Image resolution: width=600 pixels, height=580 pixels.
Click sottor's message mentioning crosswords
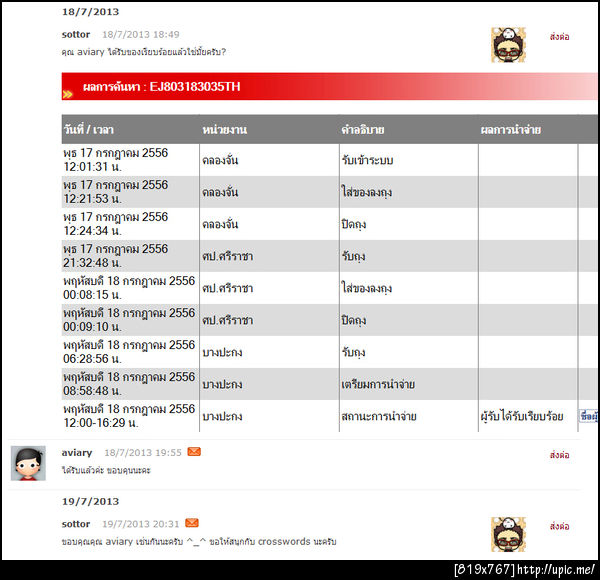(199, 542)
